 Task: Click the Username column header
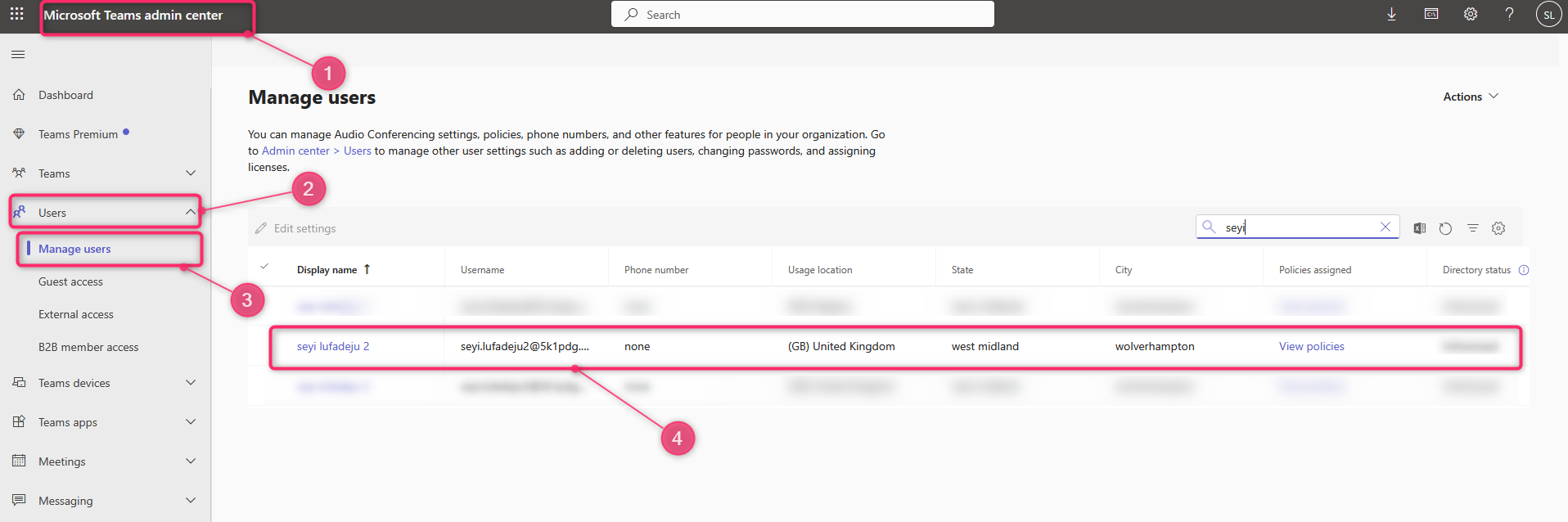point(483,270)
